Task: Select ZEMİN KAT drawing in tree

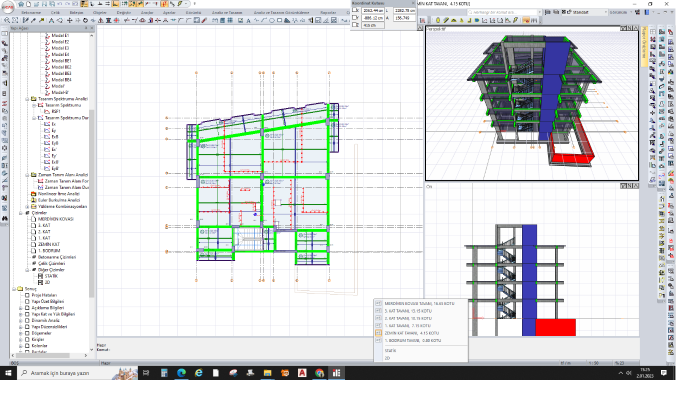Action: click(x=49, y=245)
